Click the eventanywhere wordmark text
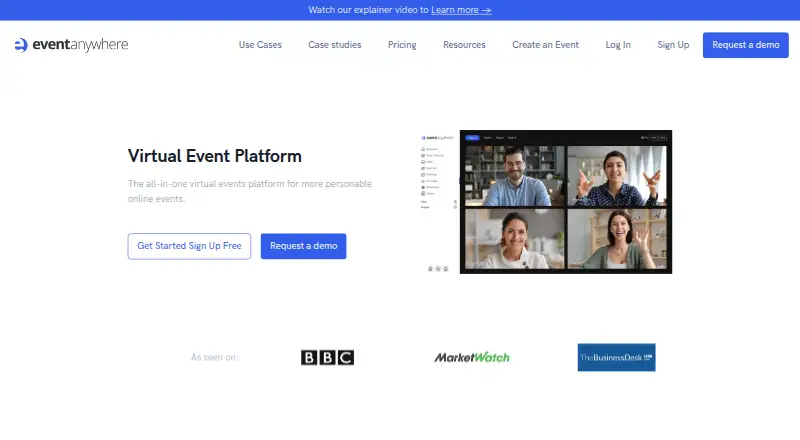The height and width of the screenshot is (440, 800). point(80,45)
